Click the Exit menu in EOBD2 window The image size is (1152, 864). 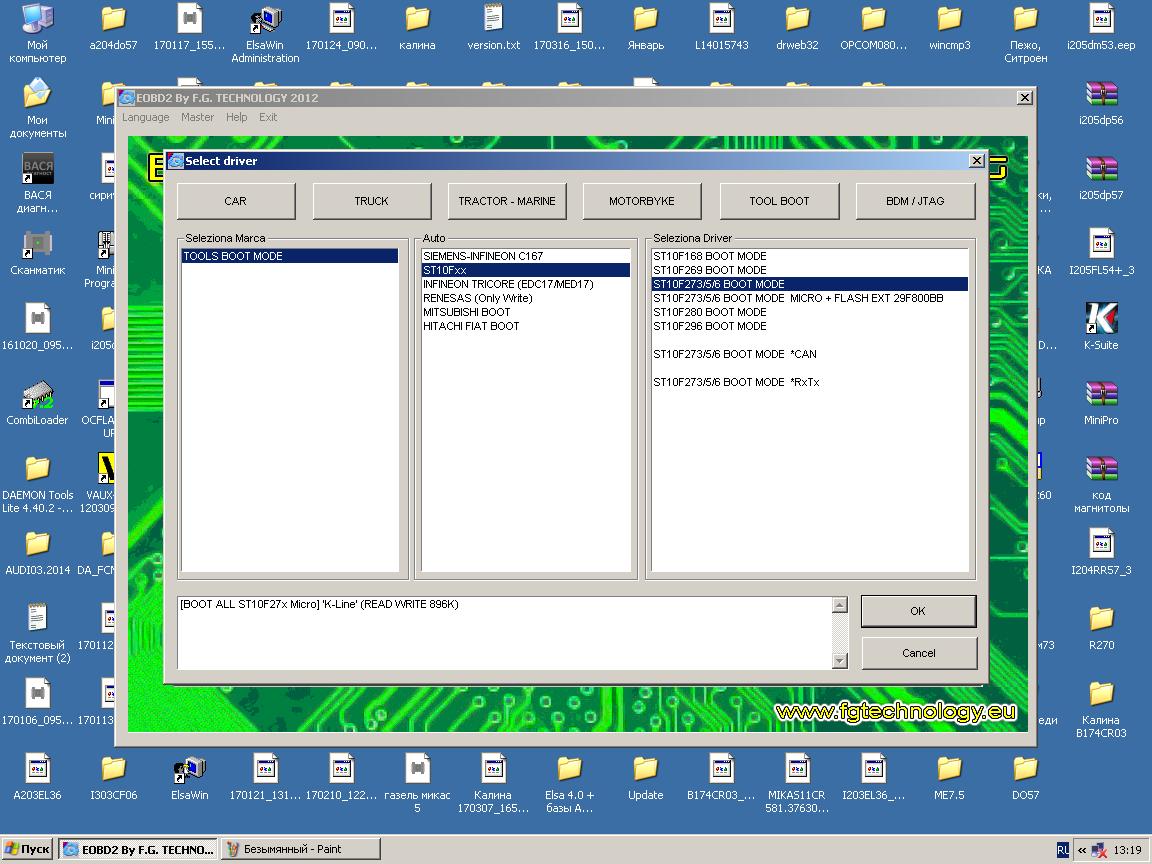pos(268,117)
